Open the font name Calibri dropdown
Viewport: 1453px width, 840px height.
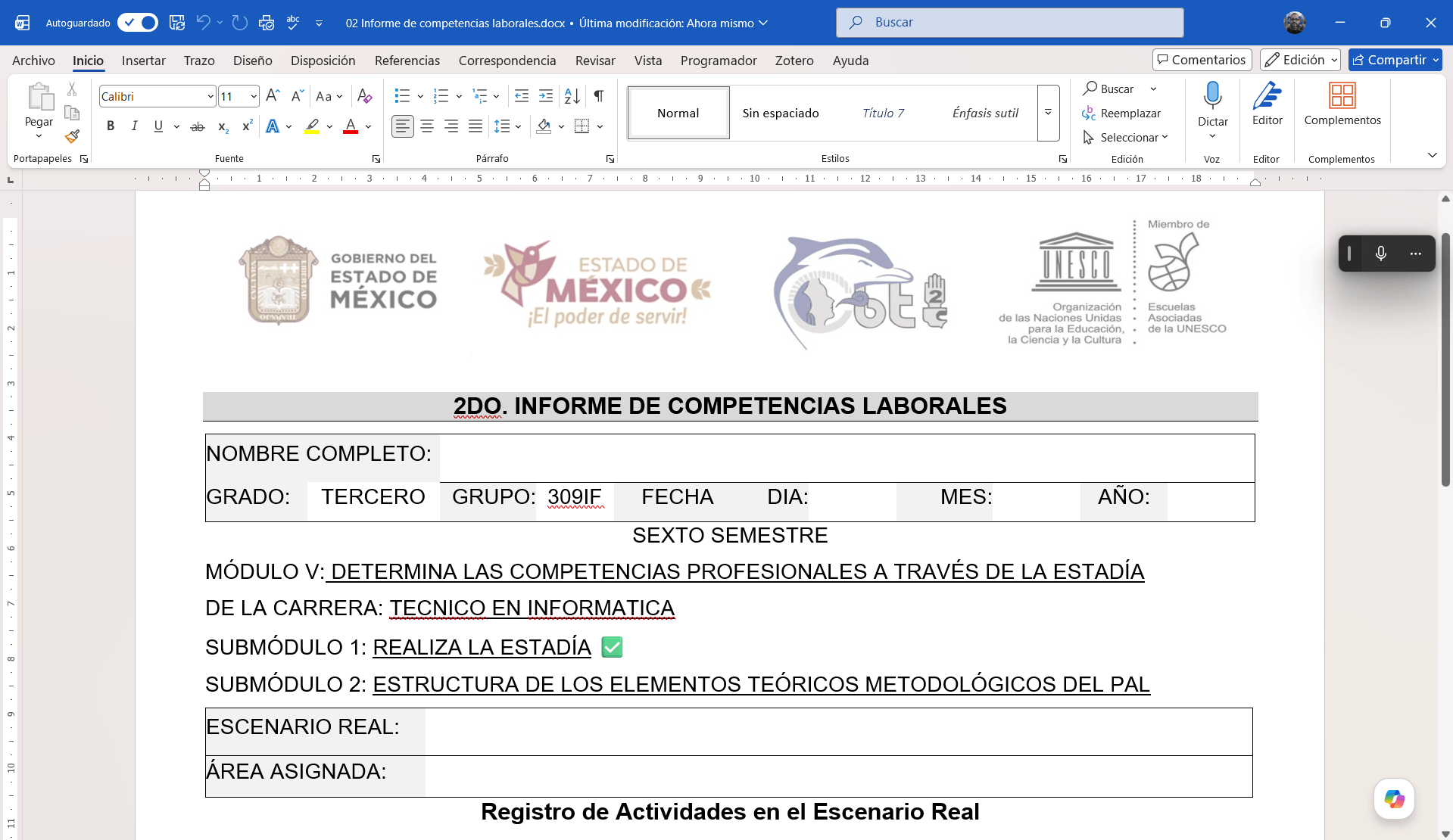(x=210, y=96)
